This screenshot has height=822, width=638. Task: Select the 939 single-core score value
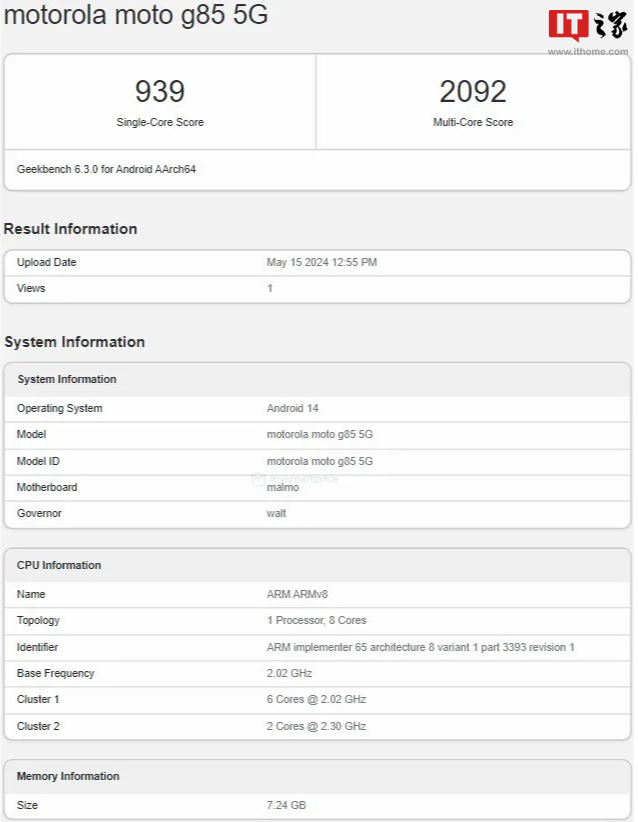[x=160, y=92]
